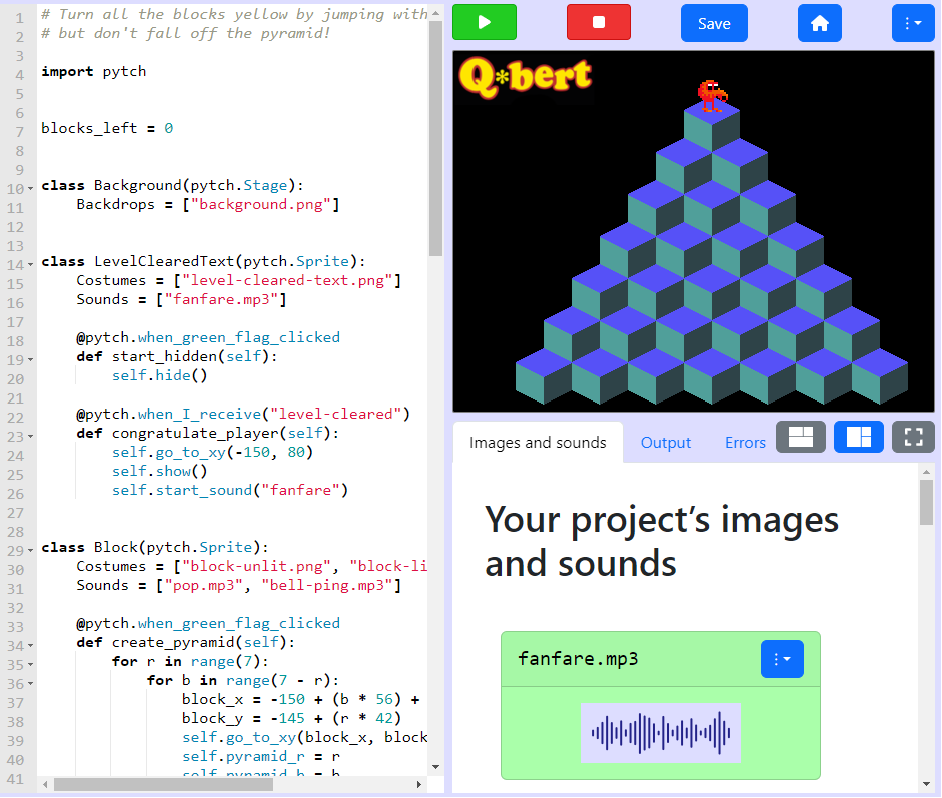Collapse the Background class at line 10
The width and height of the screenshot is (942, 798).
(30, 189)
